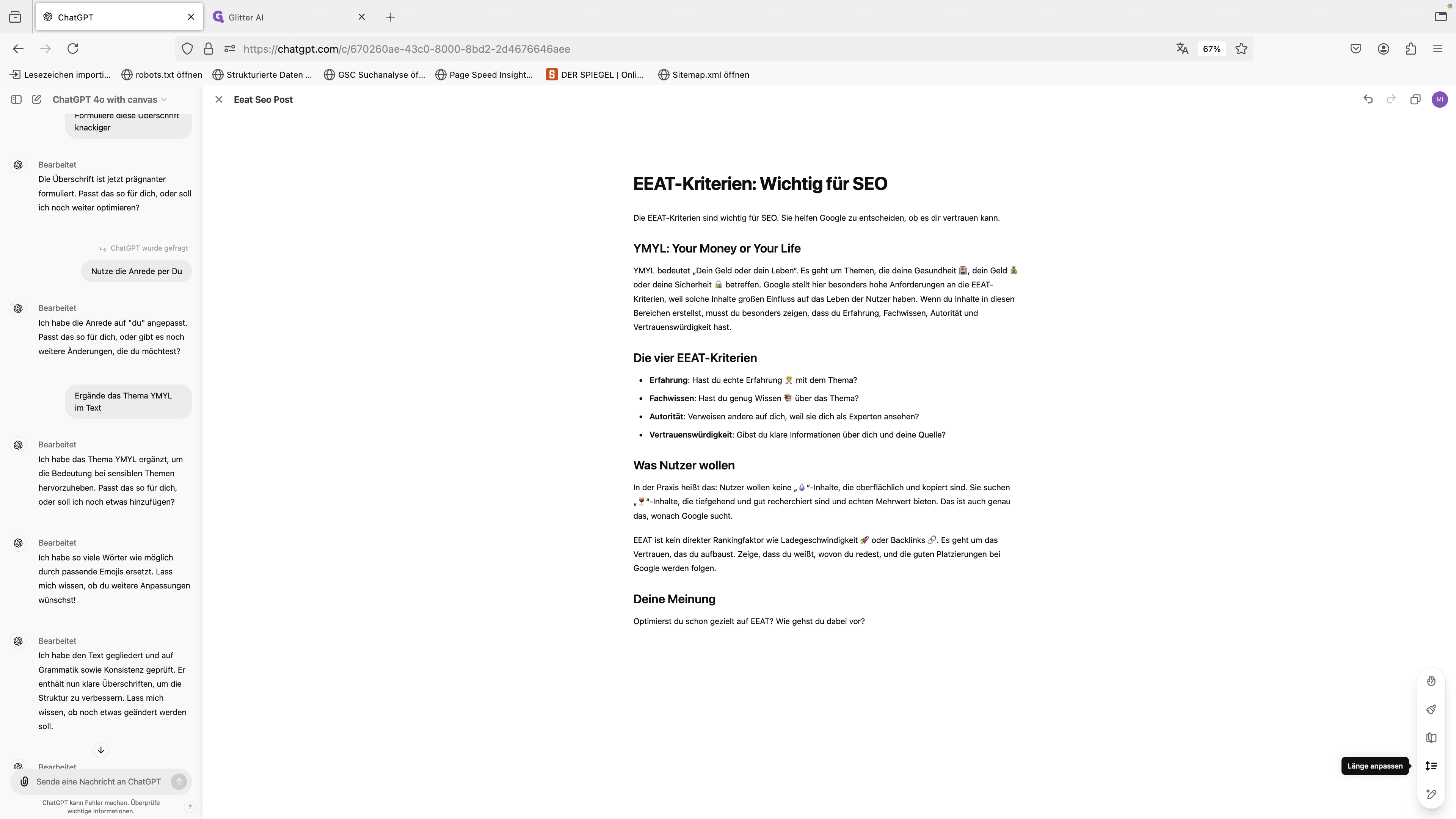Open the Firefox application menu
This screenshot has height=819, width=1456.
[1438, 49]
